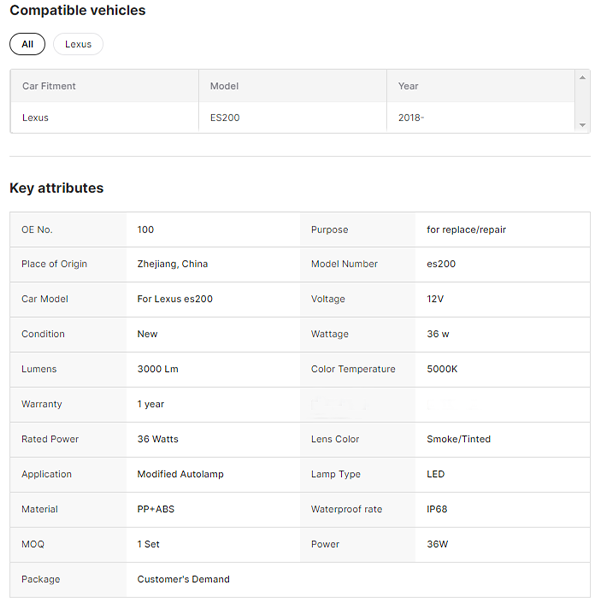Viewport: 600px width, 600px height.
Task: Click the Car Fitment column header
Action: (x=49, y=86)
